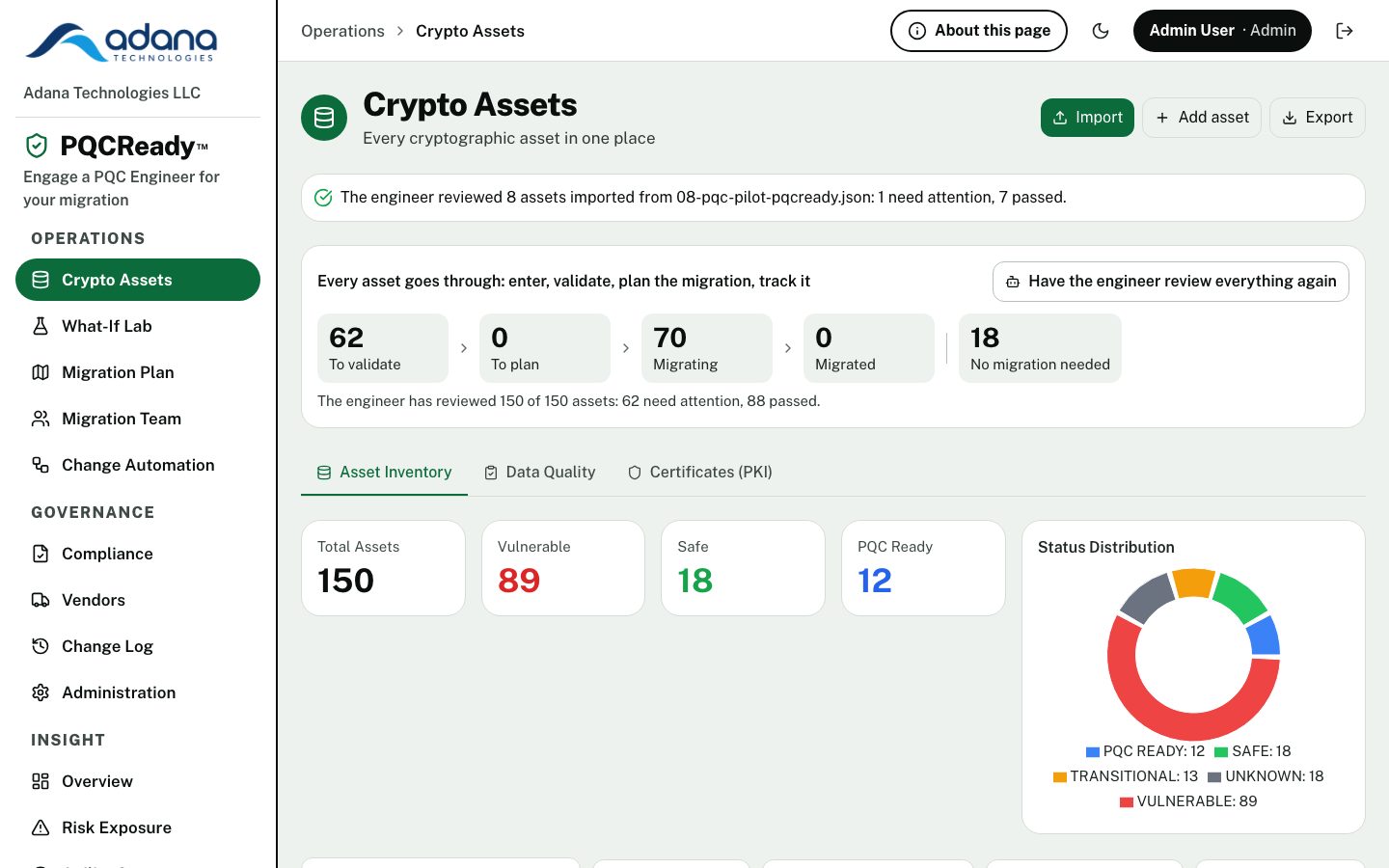
Task: Click the Safe 18 card
Action: [743, 568]
